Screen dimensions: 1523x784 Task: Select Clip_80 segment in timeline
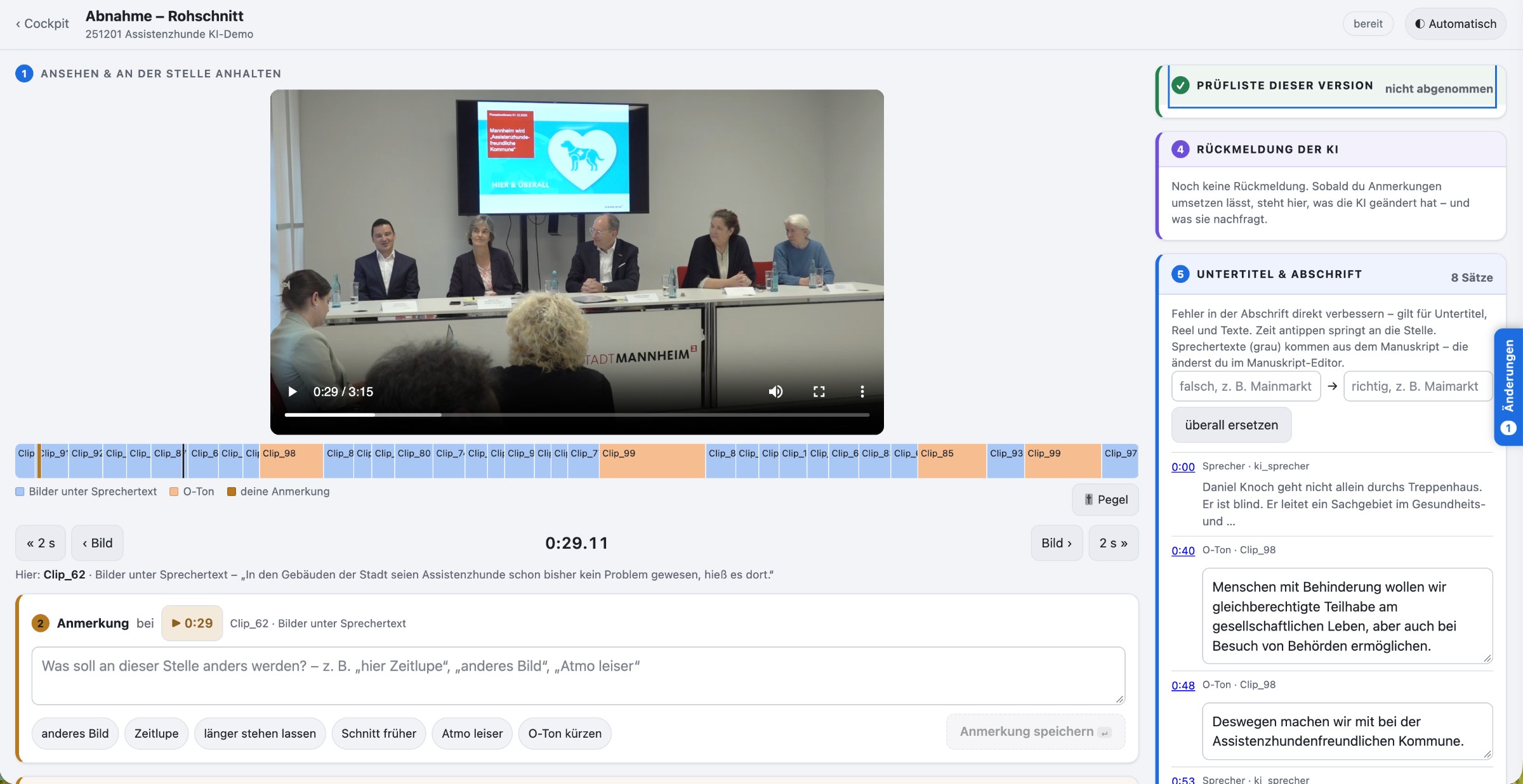[414, 461]
